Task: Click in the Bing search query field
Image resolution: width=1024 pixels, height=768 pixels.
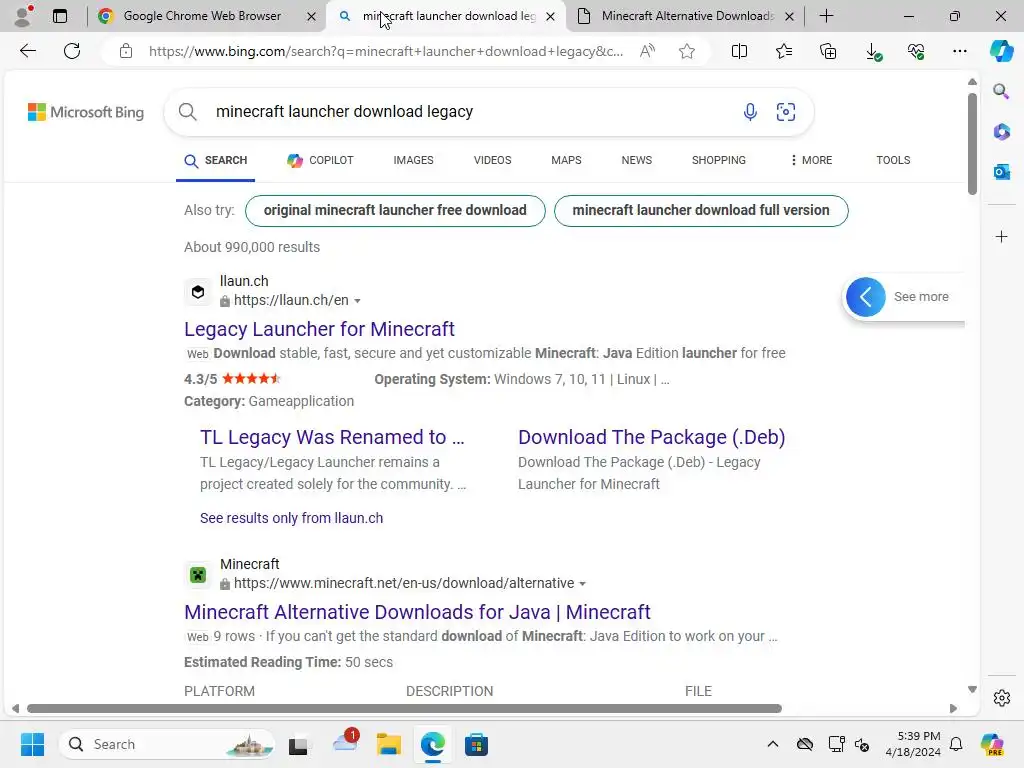Action: [x=470, y=112]
